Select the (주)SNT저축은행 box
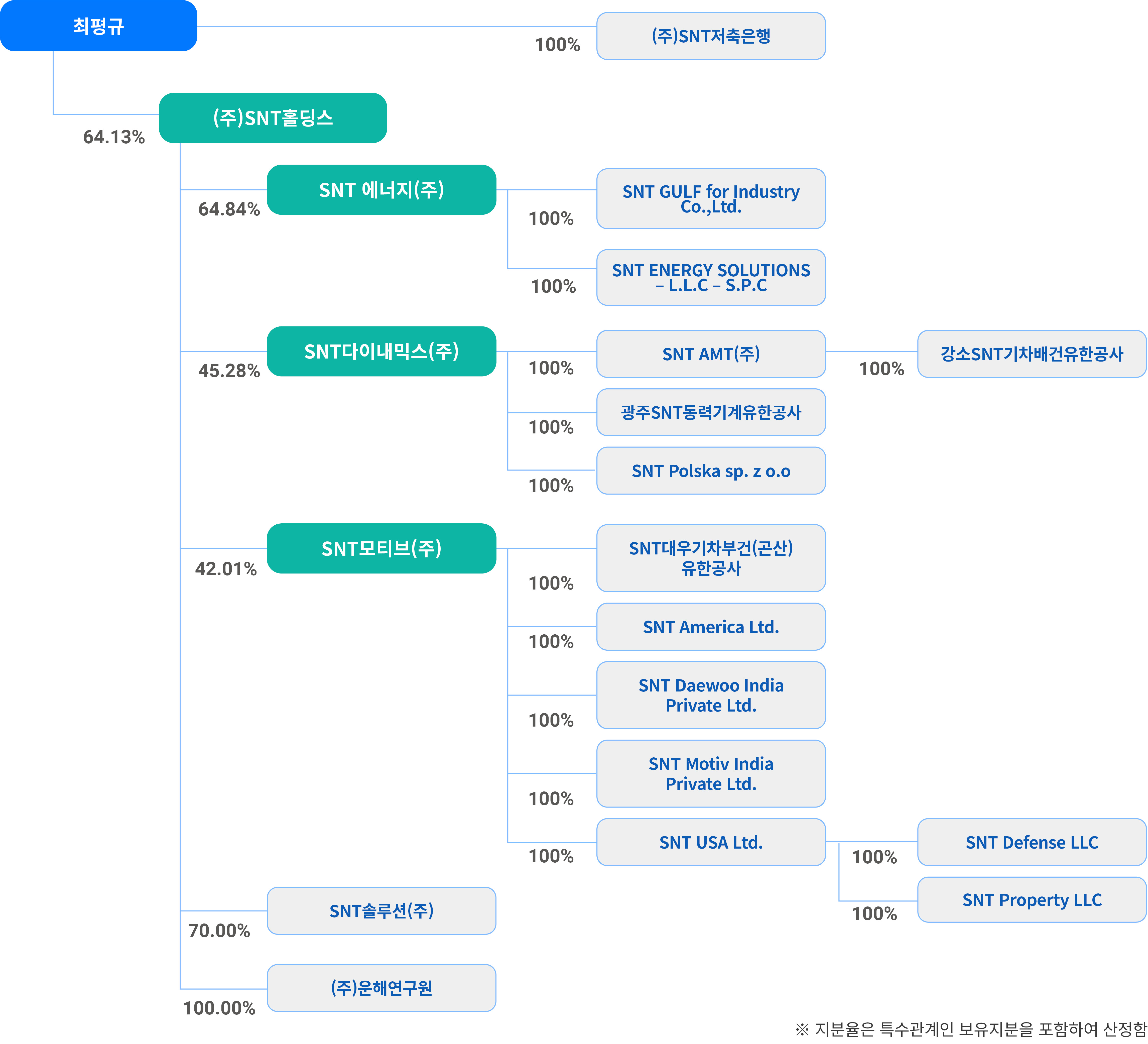The height and width of the screenshot is (1044, 1148). (711, 36)
